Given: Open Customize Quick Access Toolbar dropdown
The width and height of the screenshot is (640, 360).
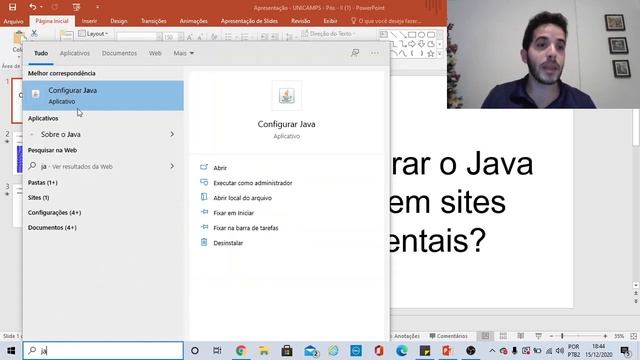Looking at the screenshot, I should (97, 7).
